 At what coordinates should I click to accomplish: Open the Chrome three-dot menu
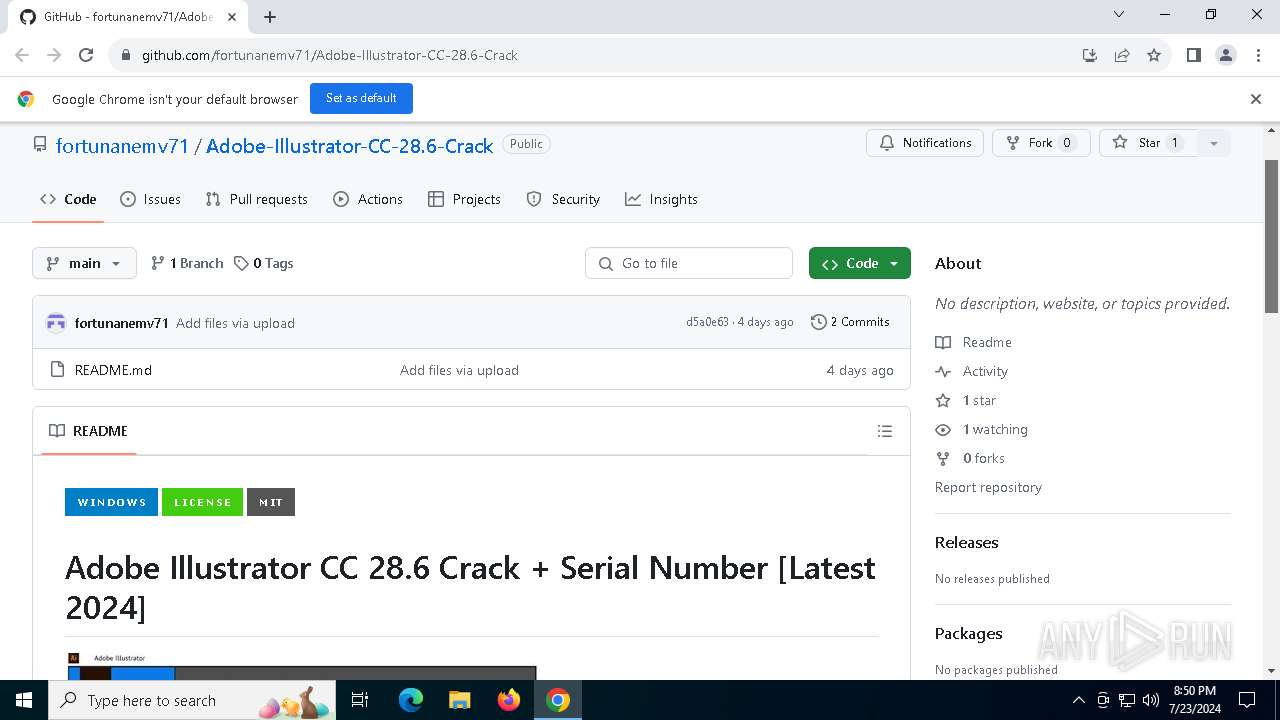click(1258, 55)
